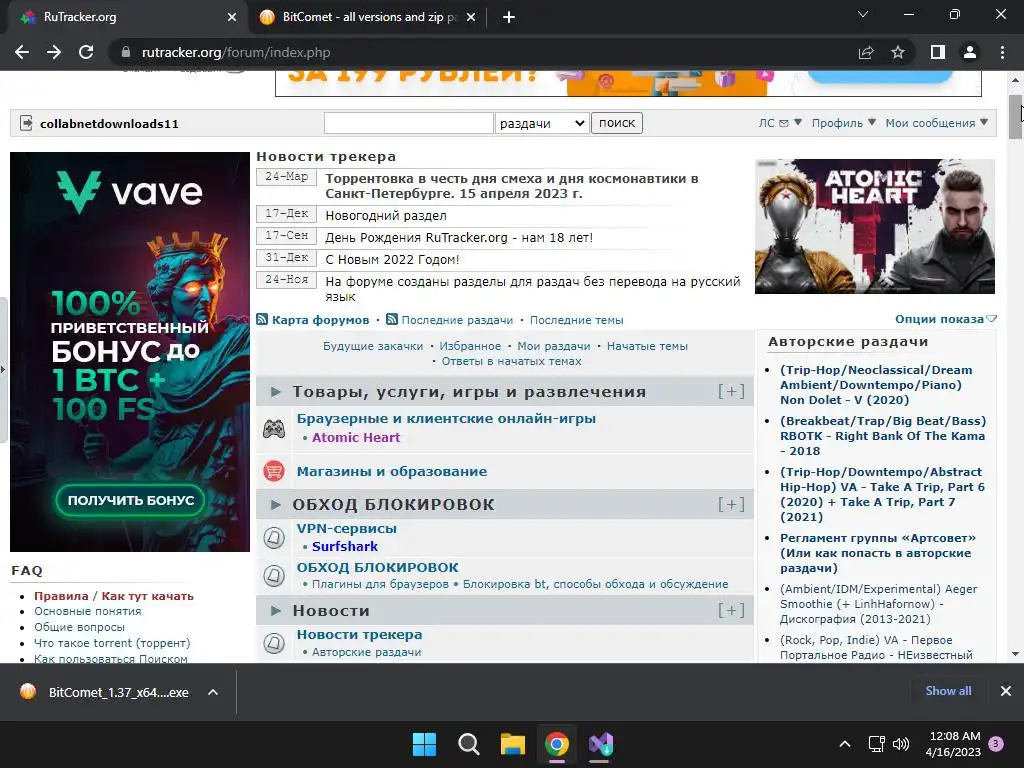
Task: Click the address bar URL
Action: pyautogui.click(x=236, y=52)
